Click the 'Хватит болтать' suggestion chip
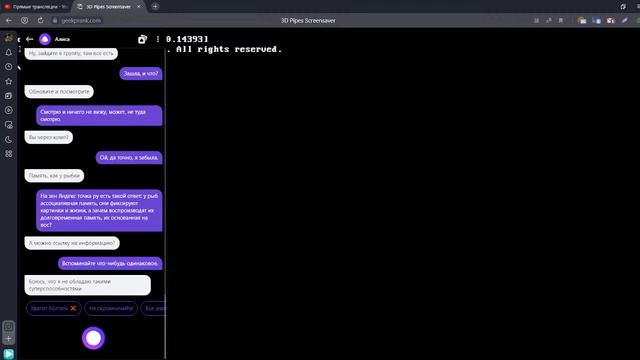This screenshot has height=360, width=640. coord(53,308)
